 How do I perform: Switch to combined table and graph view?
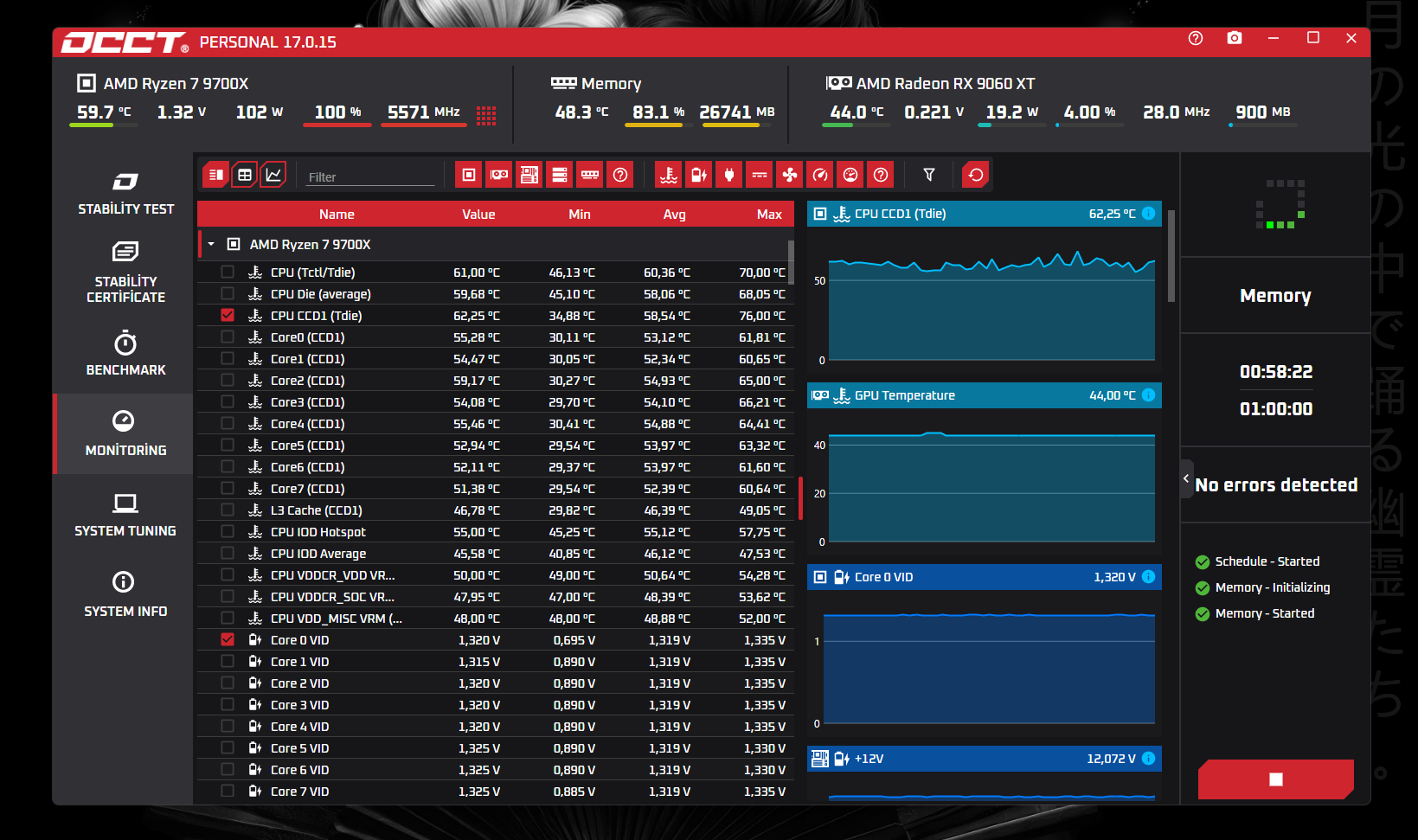point(216,175)
